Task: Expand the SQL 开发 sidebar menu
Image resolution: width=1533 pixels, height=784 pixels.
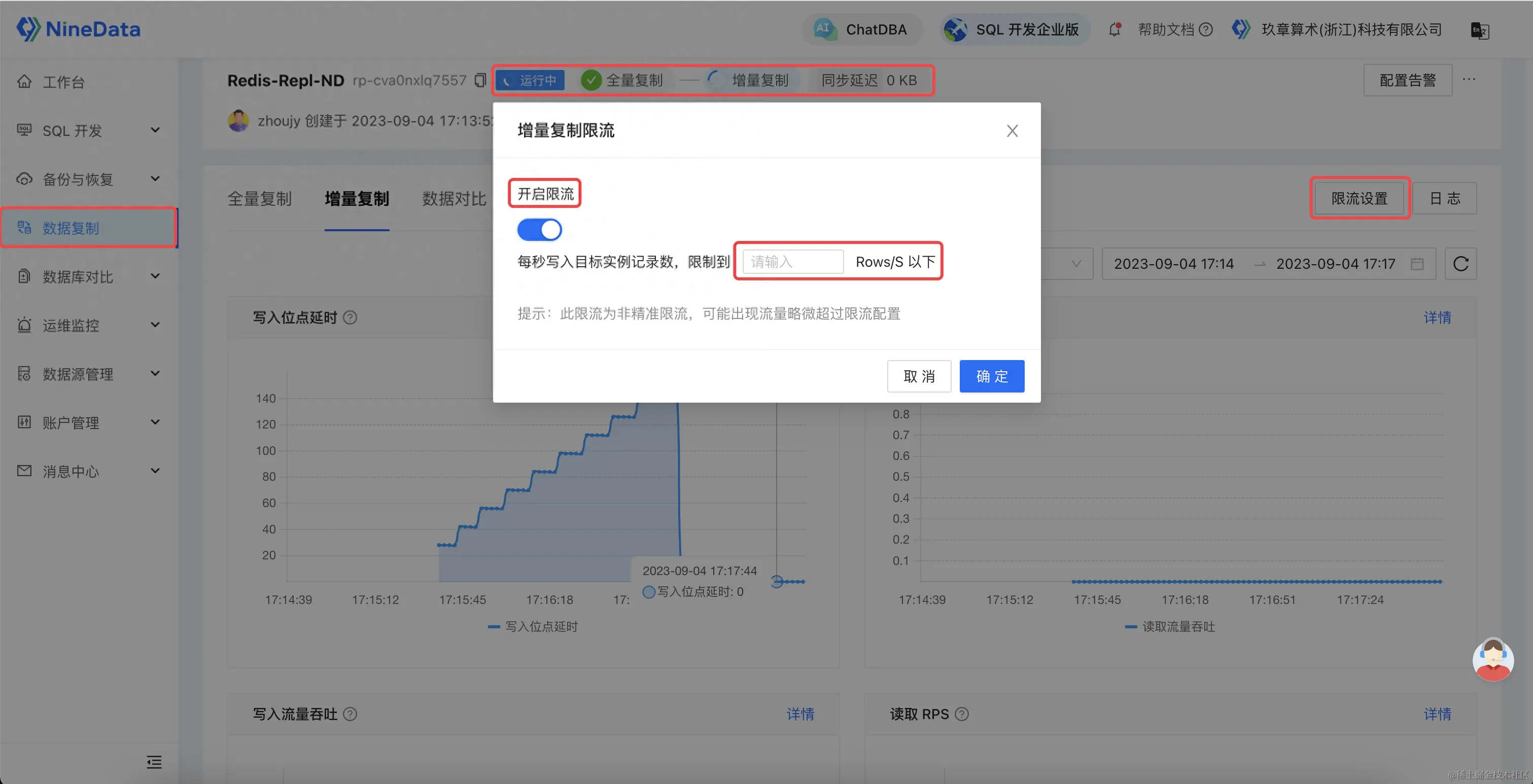Action: coord(89,130)
